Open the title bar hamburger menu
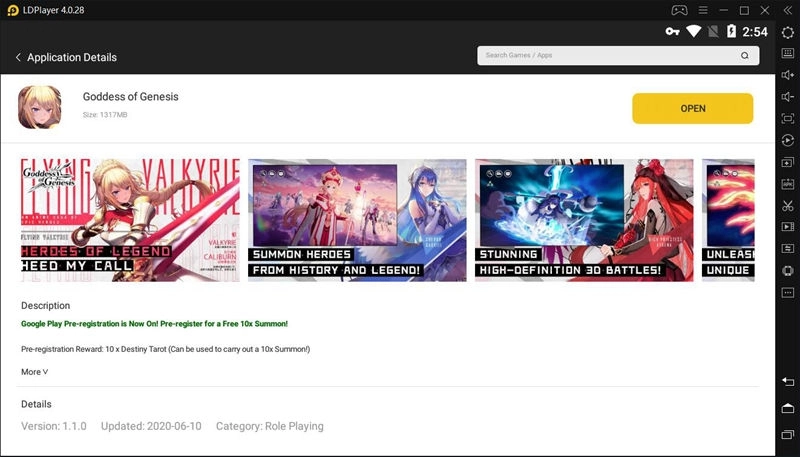This screenshot has height=457, width=800. coord(706,10)
